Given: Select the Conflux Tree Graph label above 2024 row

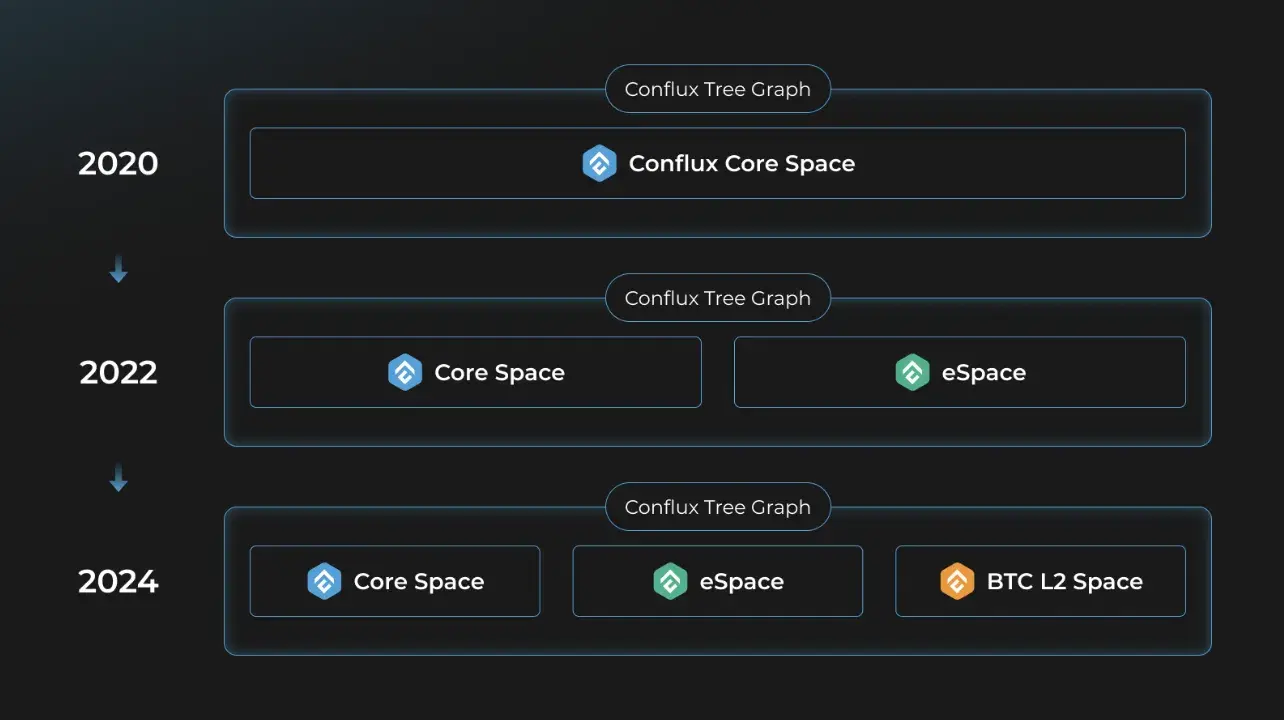Looking at the screenshot, I should pyautogui.click(x=718, y=507).
